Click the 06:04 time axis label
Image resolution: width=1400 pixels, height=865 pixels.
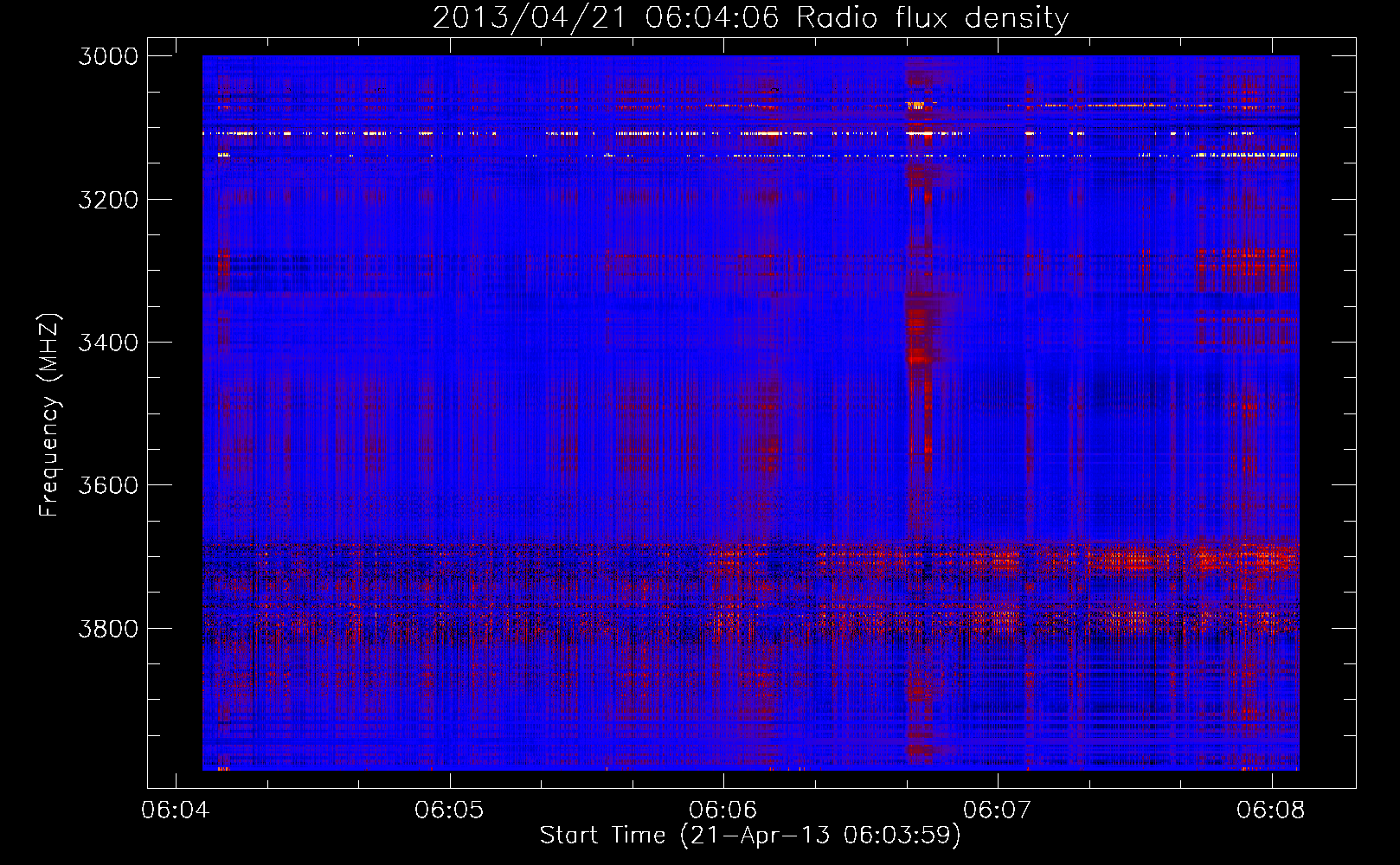176,810
